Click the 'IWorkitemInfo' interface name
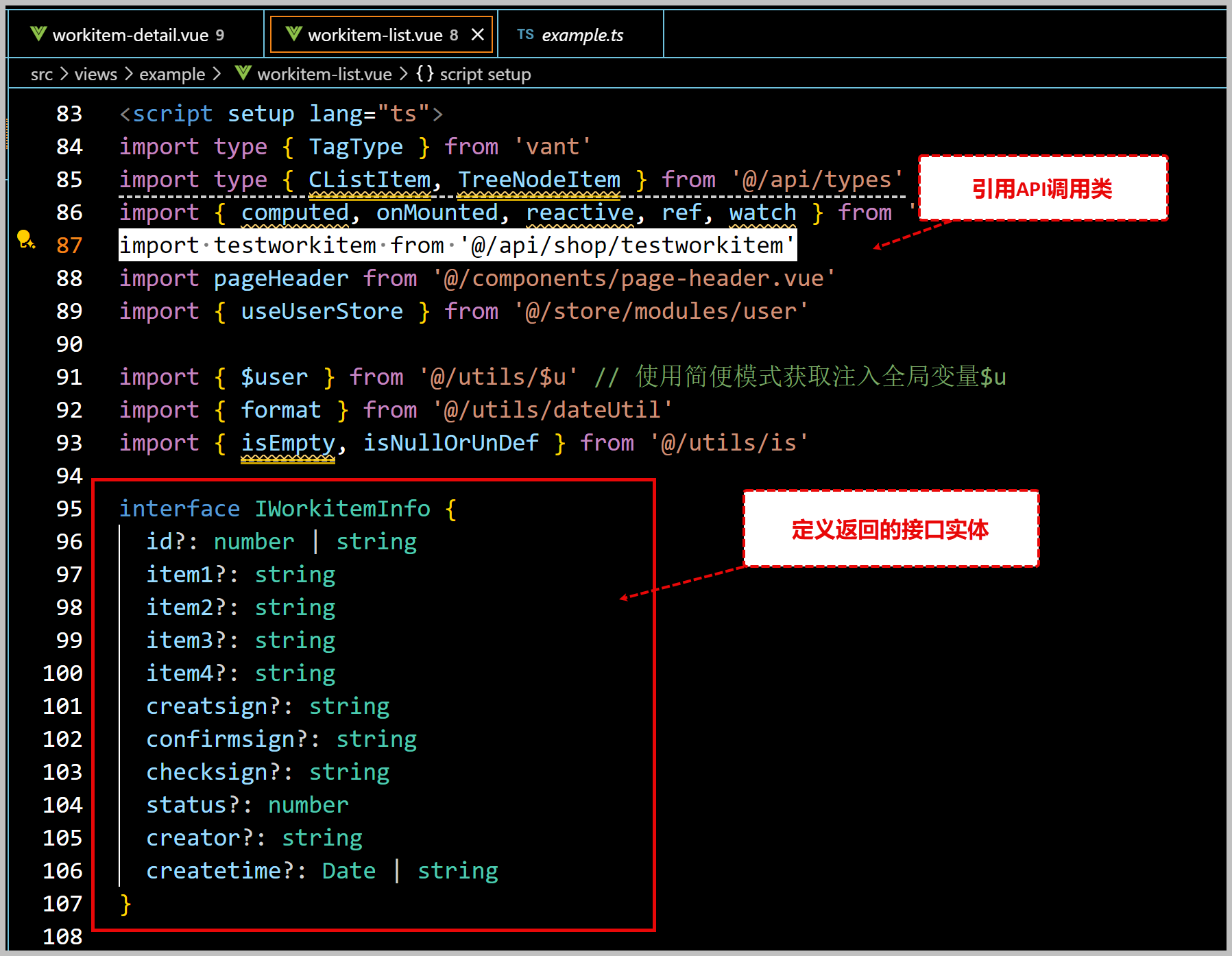1232x956 pixels. pyautogui.click(x=343, y=509)
